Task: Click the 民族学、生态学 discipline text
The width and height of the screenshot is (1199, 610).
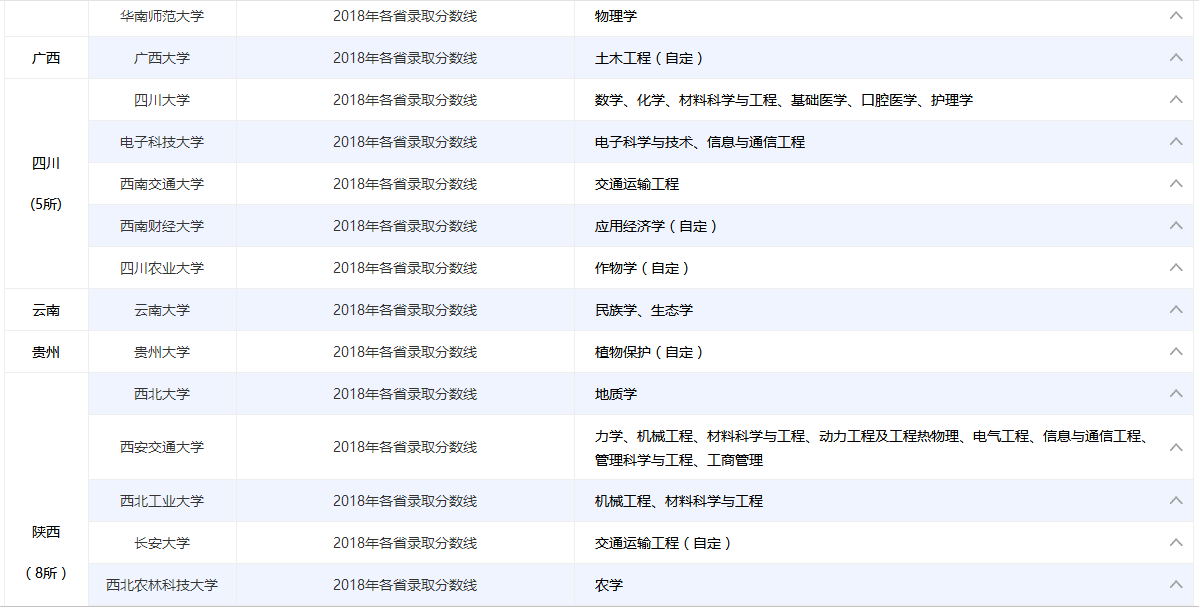Action: (x=644, y=310)
